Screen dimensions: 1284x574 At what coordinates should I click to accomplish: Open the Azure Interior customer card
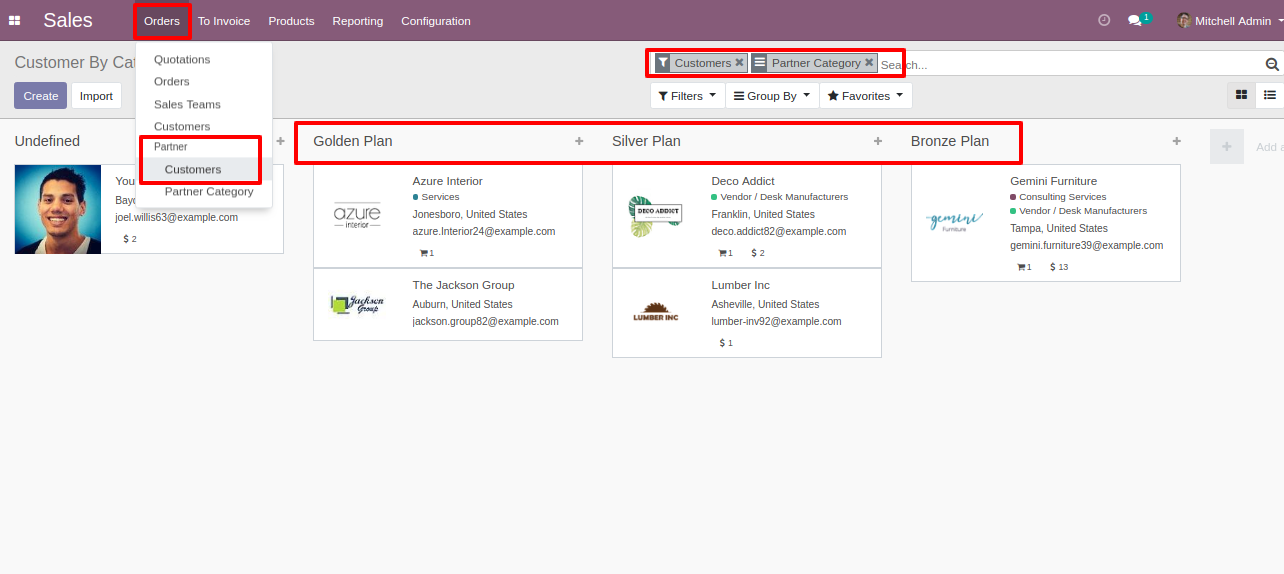(448, 216)
